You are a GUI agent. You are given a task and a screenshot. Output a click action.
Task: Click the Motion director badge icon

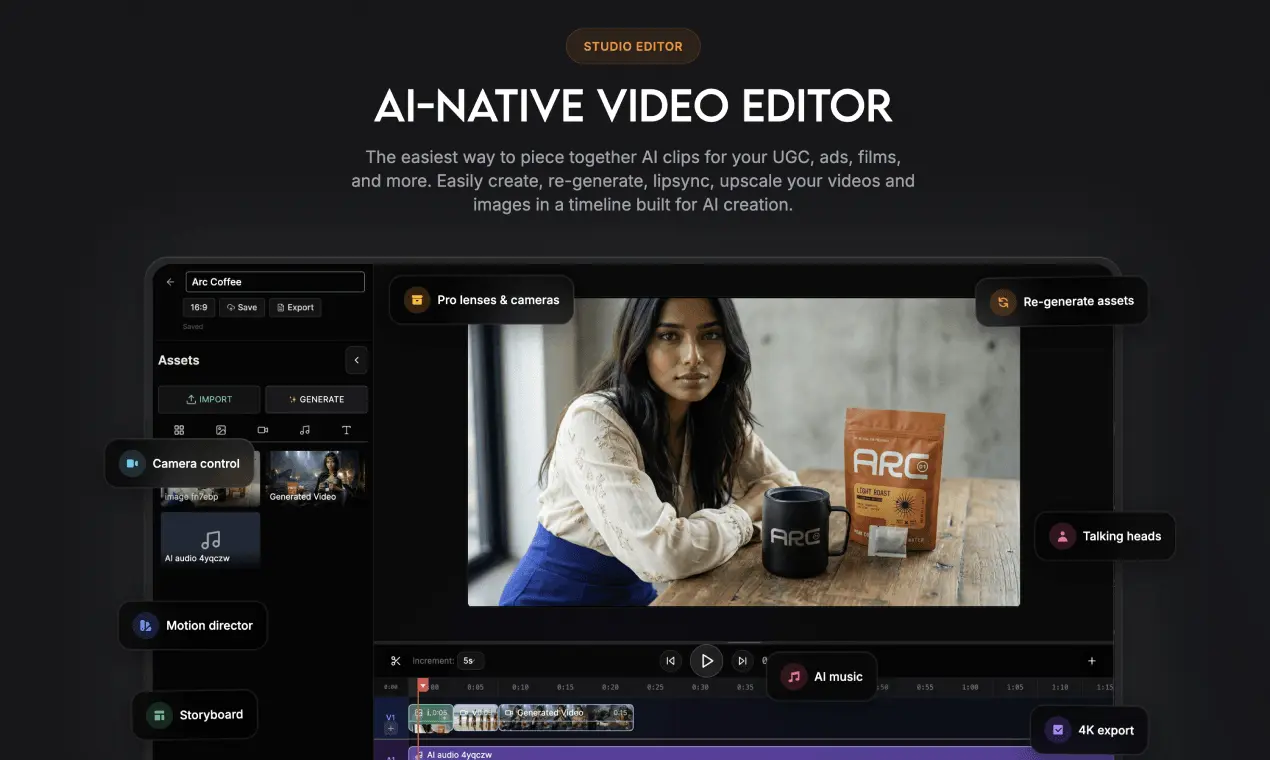pyautogui.click(x=146, y=625)
